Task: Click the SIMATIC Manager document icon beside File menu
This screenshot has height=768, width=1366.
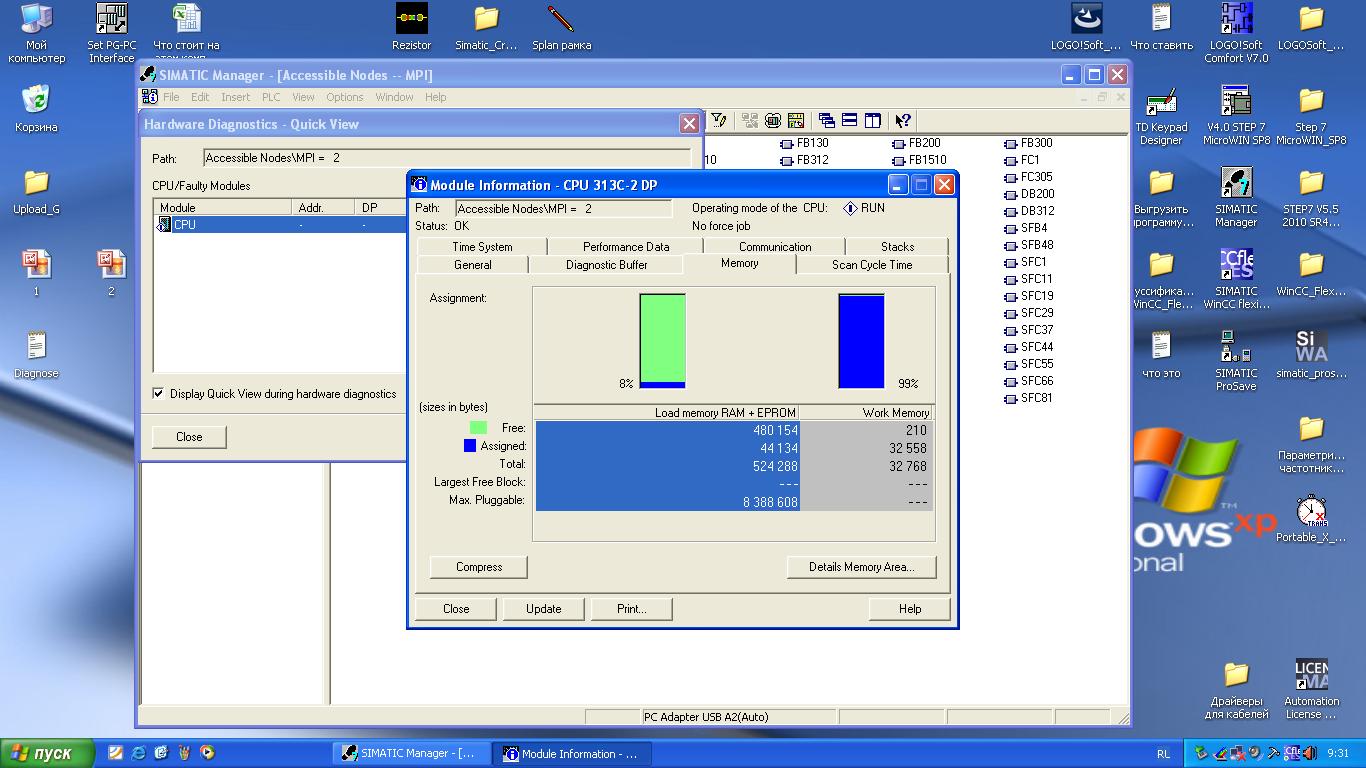Action: (x=150, y=97)
